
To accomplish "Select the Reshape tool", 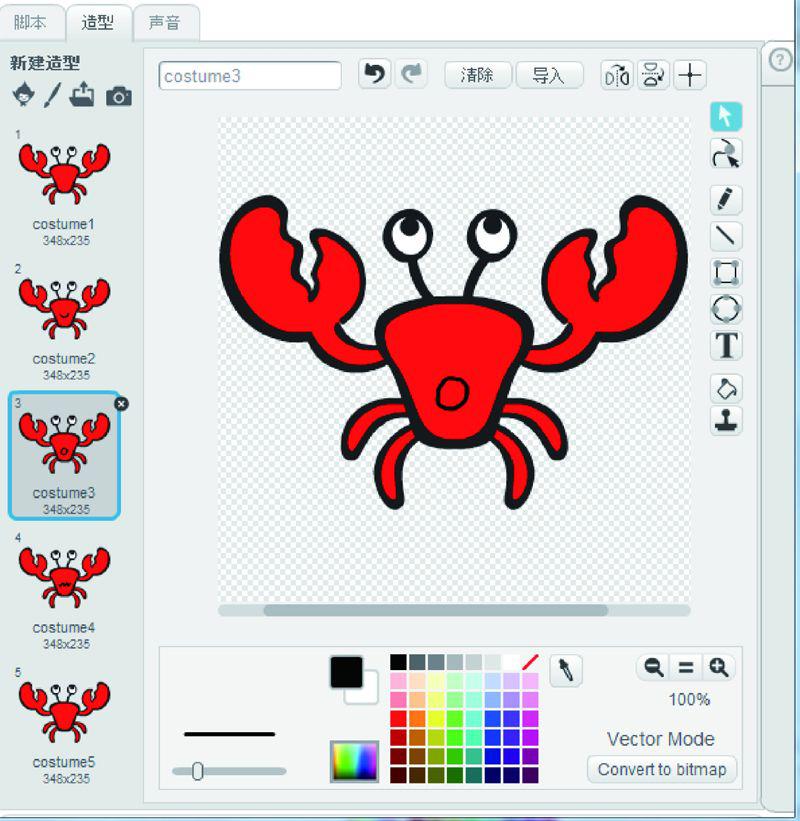I will click(x=726, y=154).
